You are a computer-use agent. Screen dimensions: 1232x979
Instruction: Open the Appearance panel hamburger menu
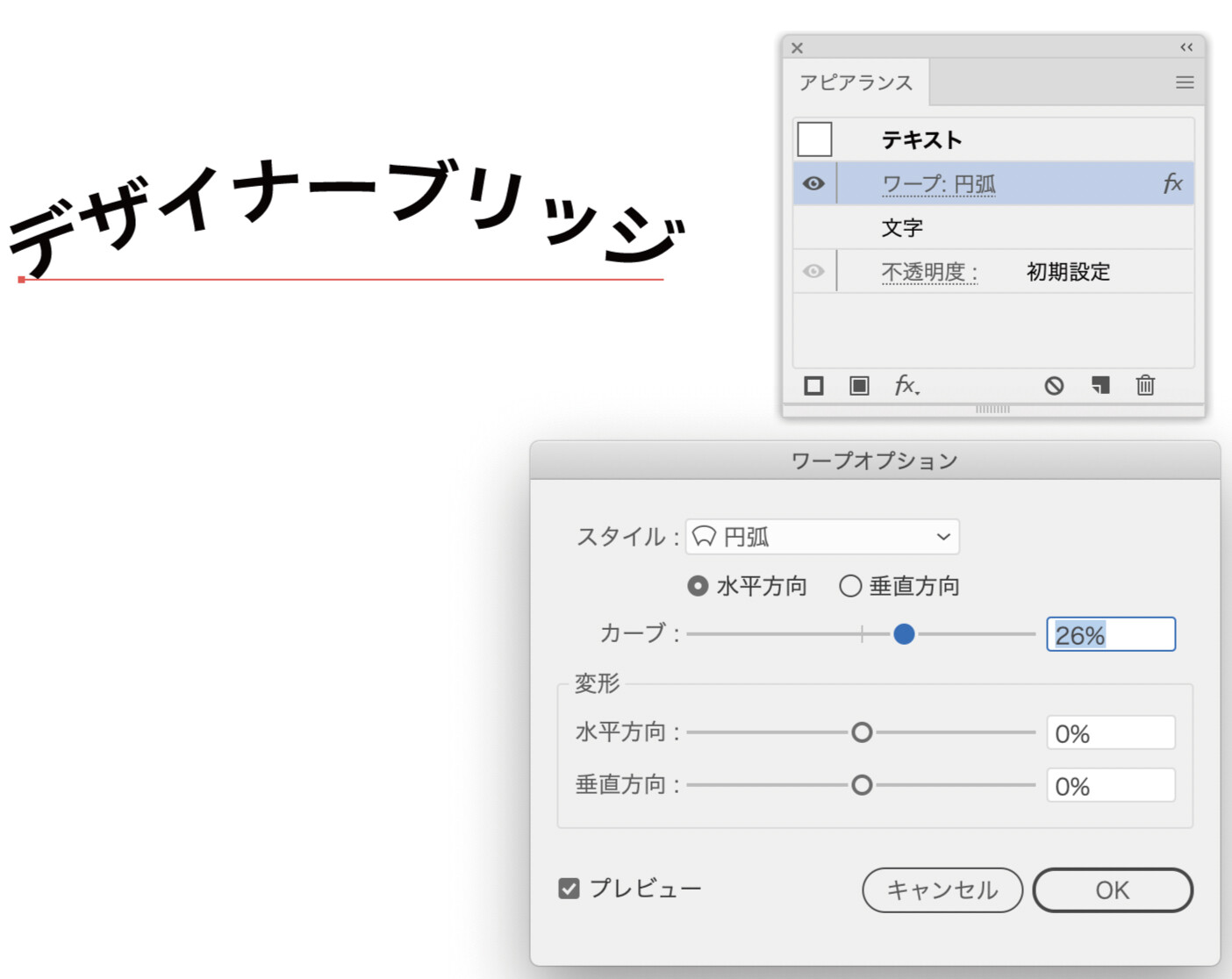pyautogui.click(x=1185, y=82)
